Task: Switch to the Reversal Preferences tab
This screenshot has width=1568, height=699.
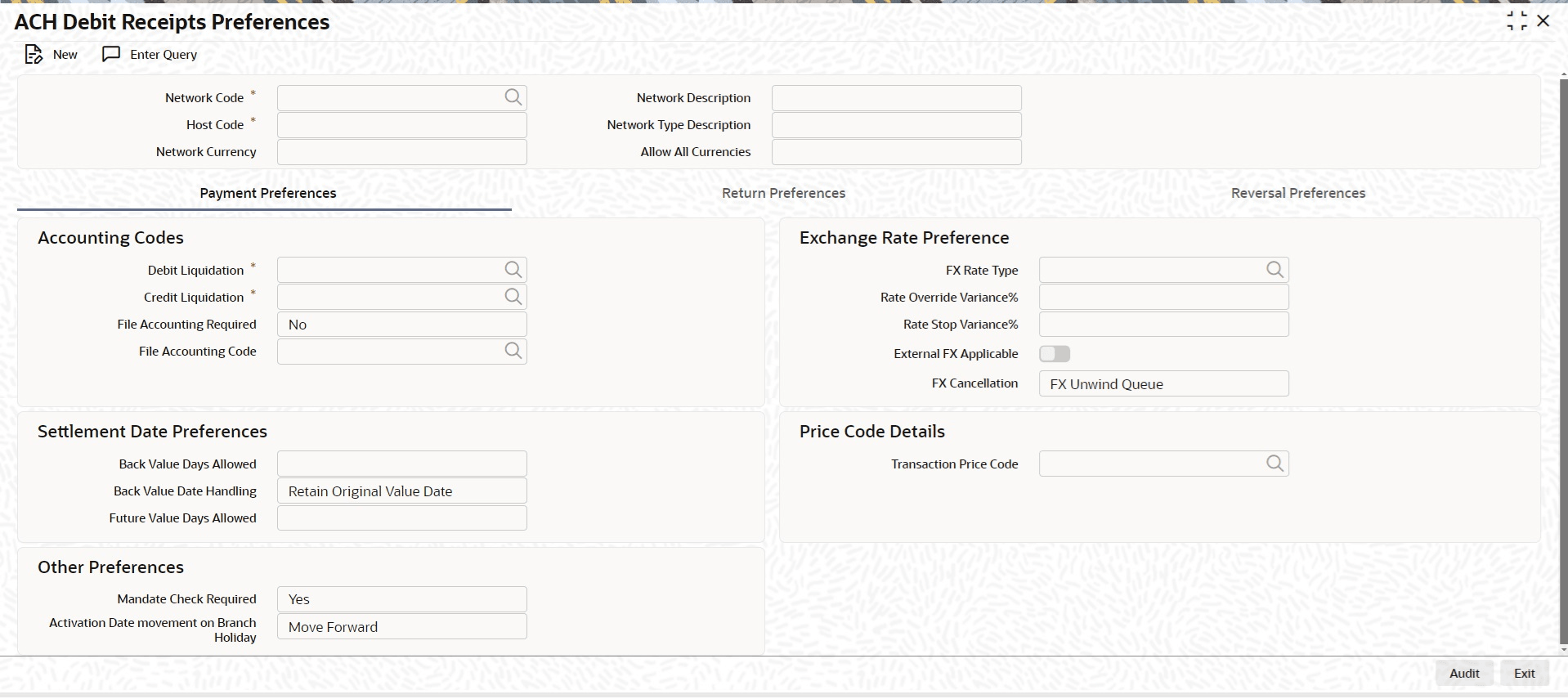Action: 1297,194
